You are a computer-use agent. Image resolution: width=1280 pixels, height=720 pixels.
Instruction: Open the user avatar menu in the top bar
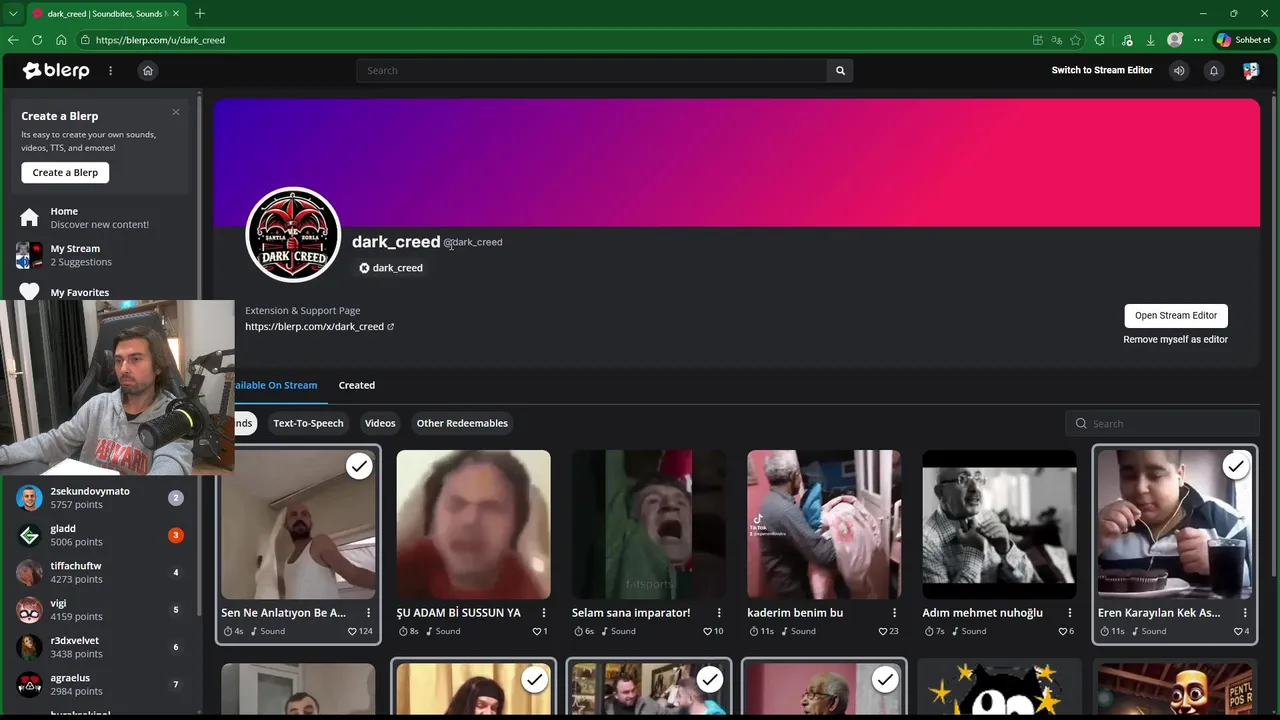tap(1250, 71)
